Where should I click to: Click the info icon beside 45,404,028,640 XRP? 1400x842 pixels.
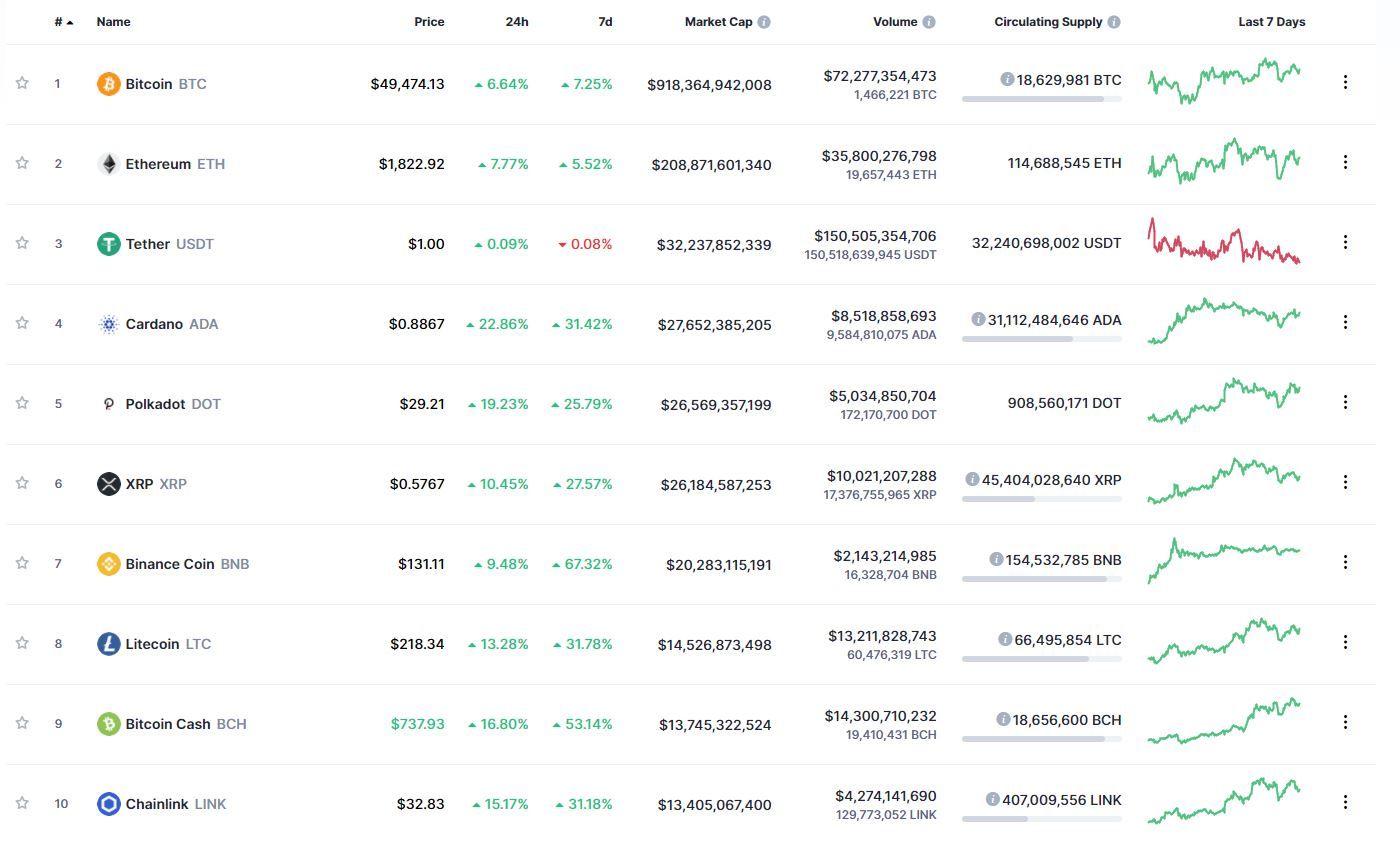coord(972,480)
